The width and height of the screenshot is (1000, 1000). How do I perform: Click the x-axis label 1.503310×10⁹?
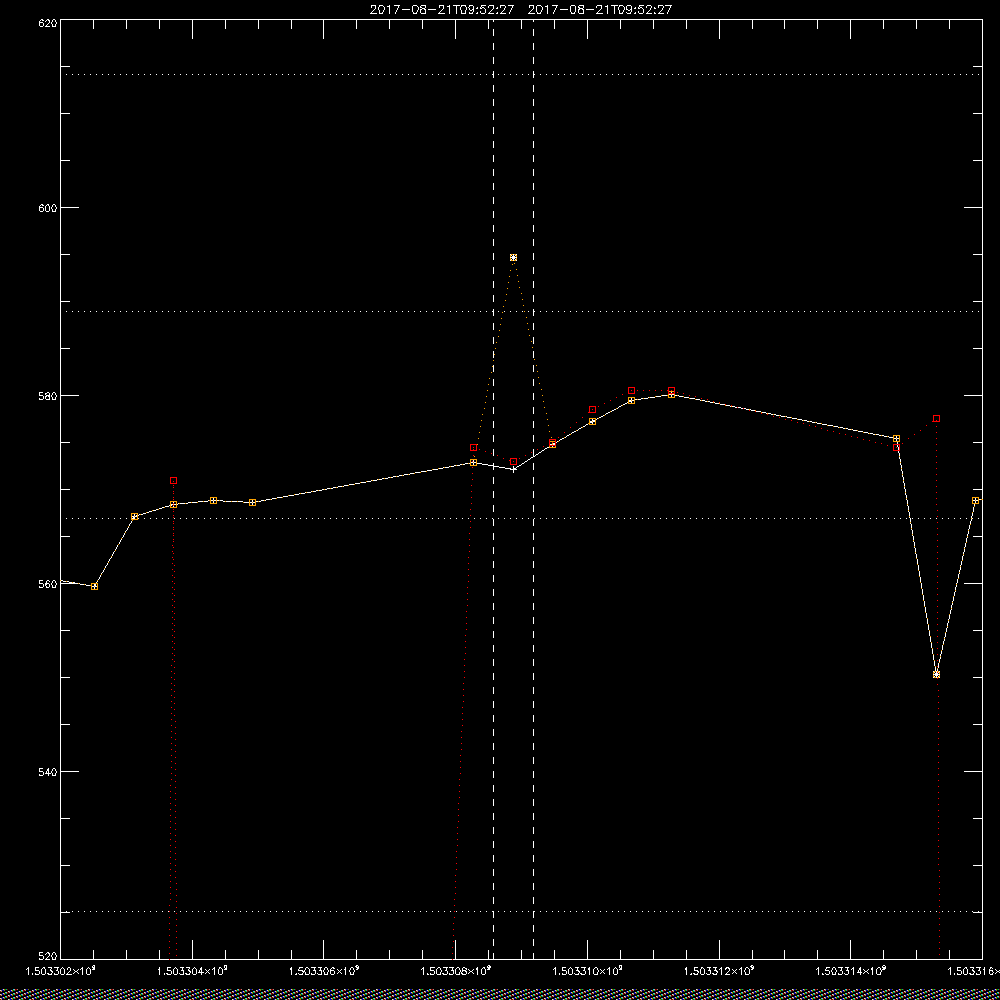click(587, 971)
